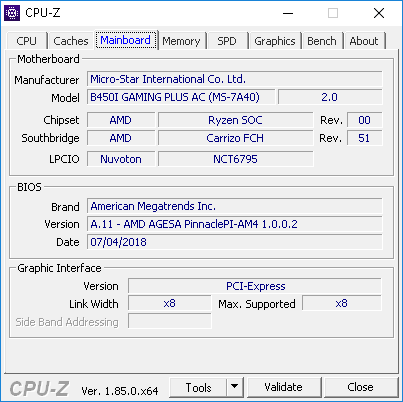Select the Mainboard tab
403x402 pixels.
coord(126,40)
